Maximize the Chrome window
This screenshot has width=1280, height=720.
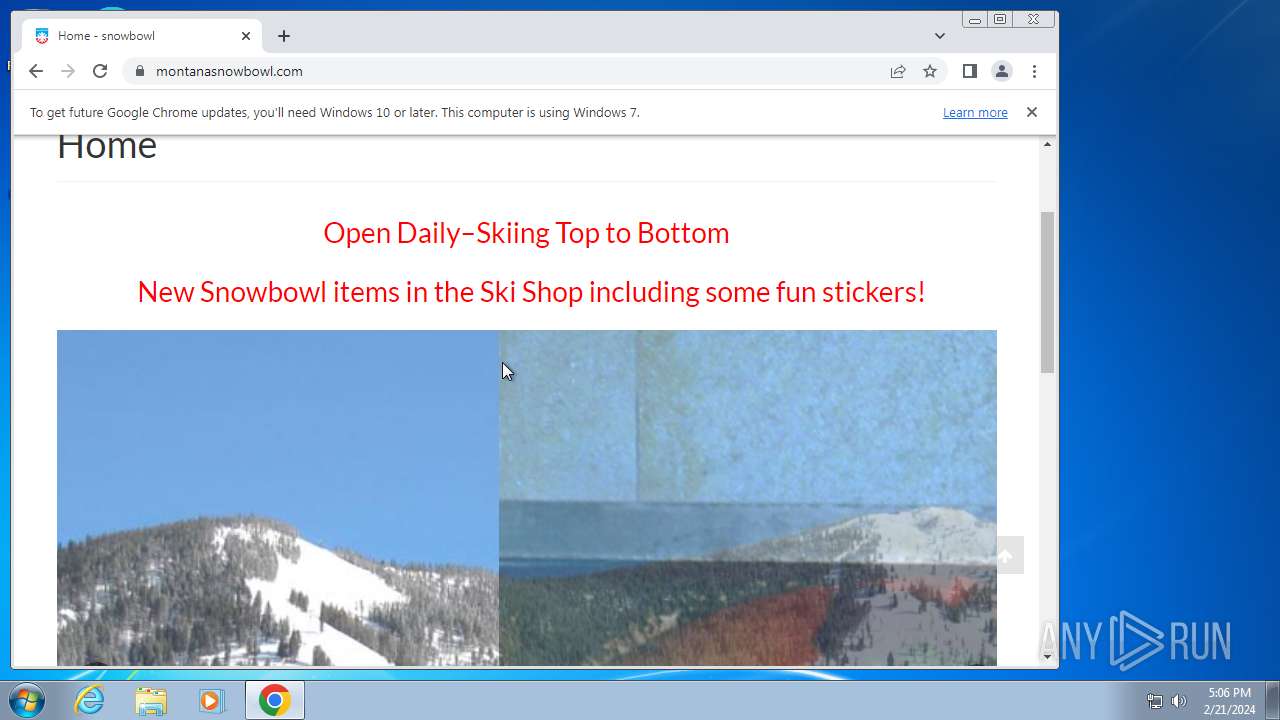[1000, 19]
